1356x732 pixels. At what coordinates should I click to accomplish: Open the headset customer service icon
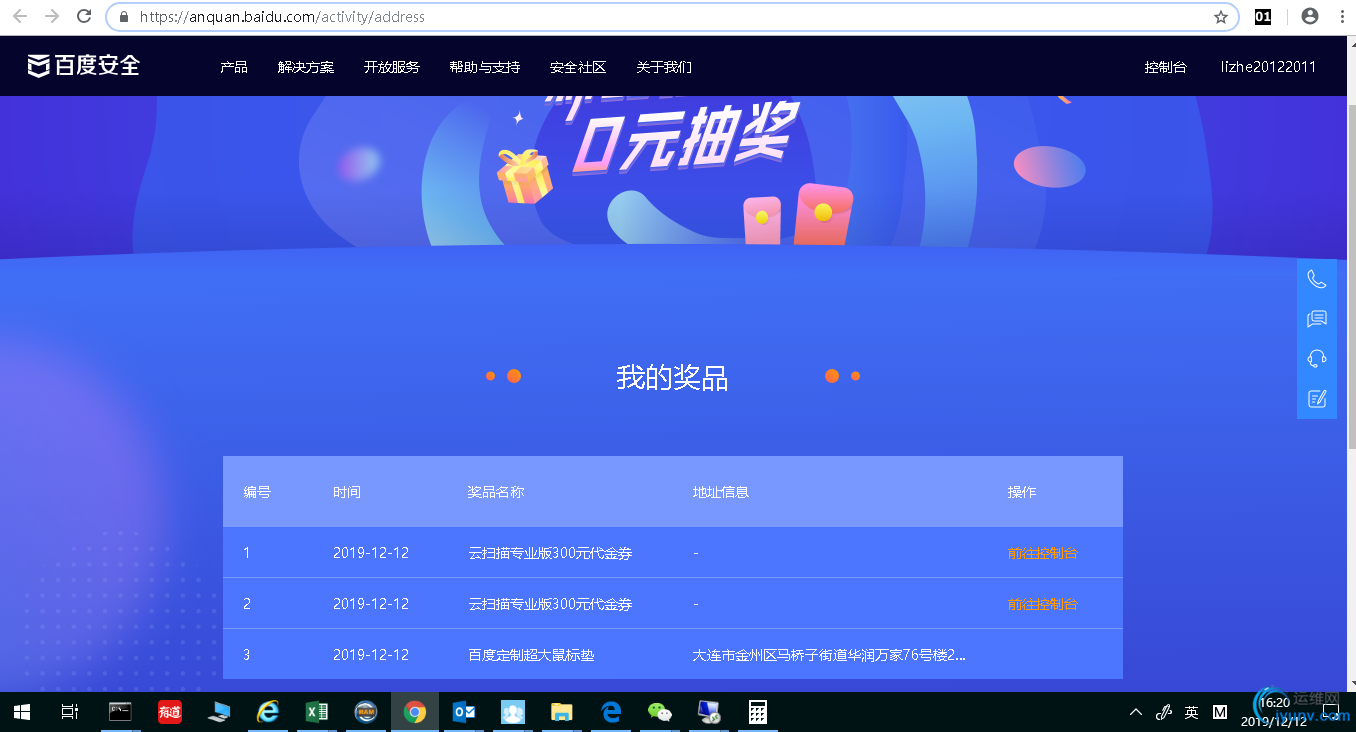(1317, 359)
